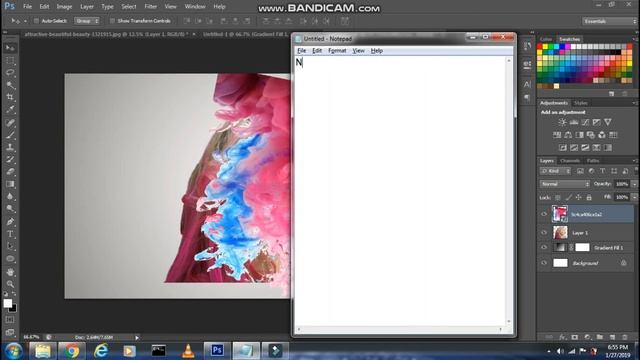
Task: Click the fx layer style icon
Action: click(562, 337)
